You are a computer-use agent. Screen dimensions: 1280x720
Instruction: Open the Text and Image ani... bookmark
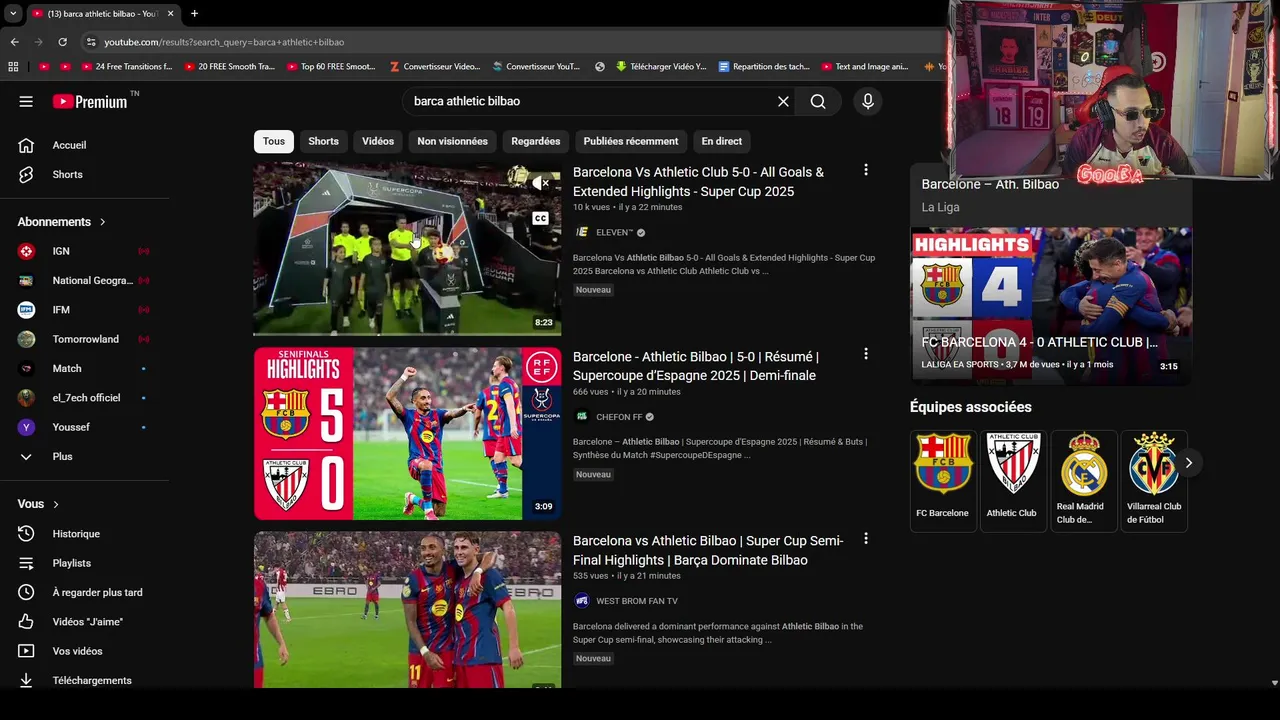[x=865, y=67]
